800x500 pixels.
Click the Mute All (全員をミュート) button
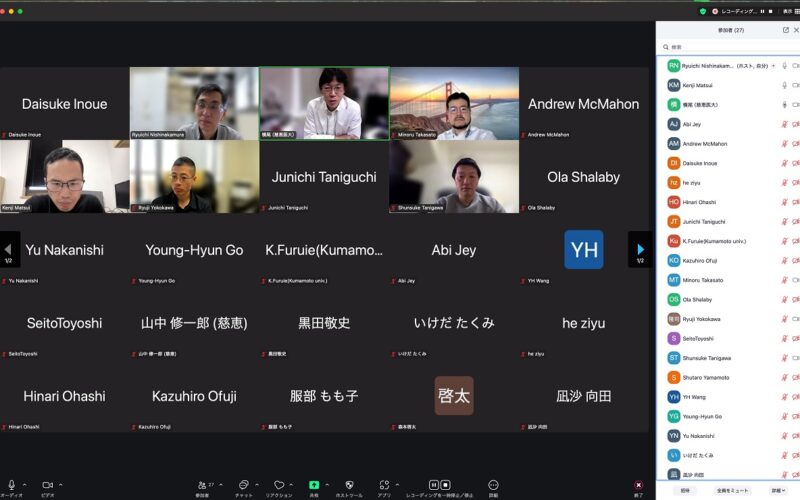tap(732, 491)
